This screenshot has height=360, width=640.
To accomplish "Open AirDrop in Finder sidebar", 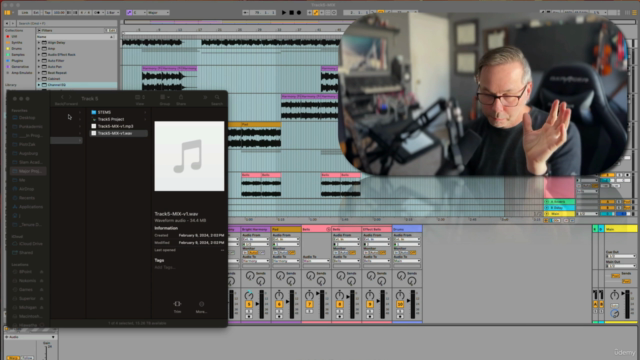I will [x=28, y=189].
